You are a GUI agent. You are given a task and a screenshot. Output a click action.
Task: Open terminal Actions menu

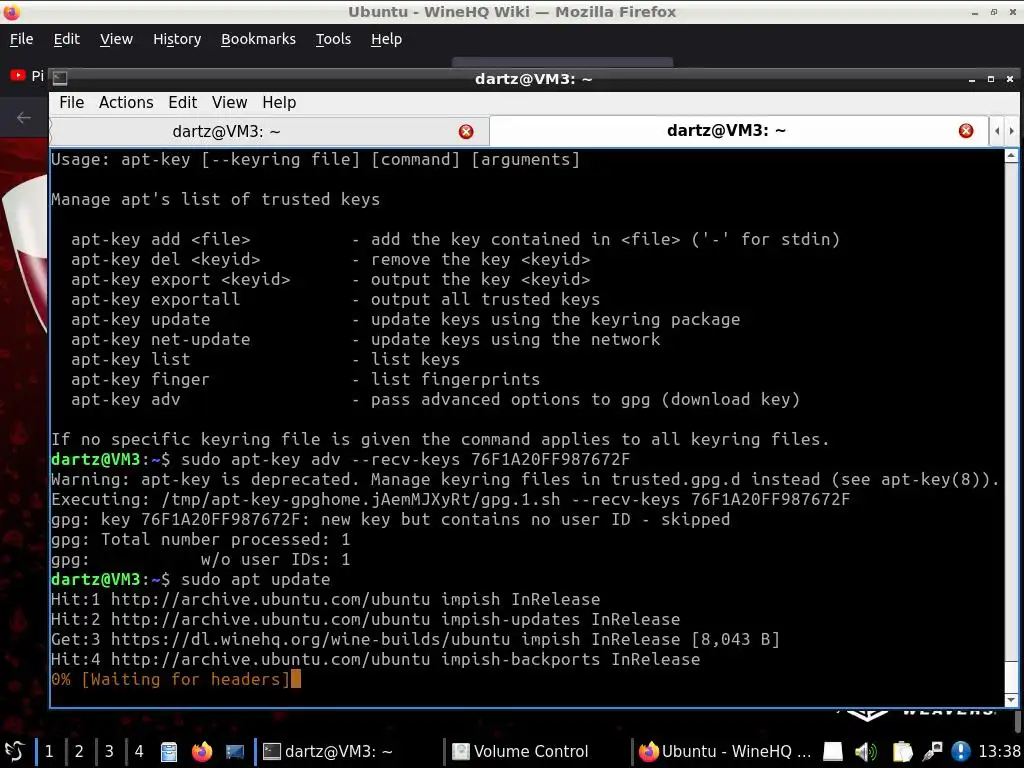tap(126, 103)
